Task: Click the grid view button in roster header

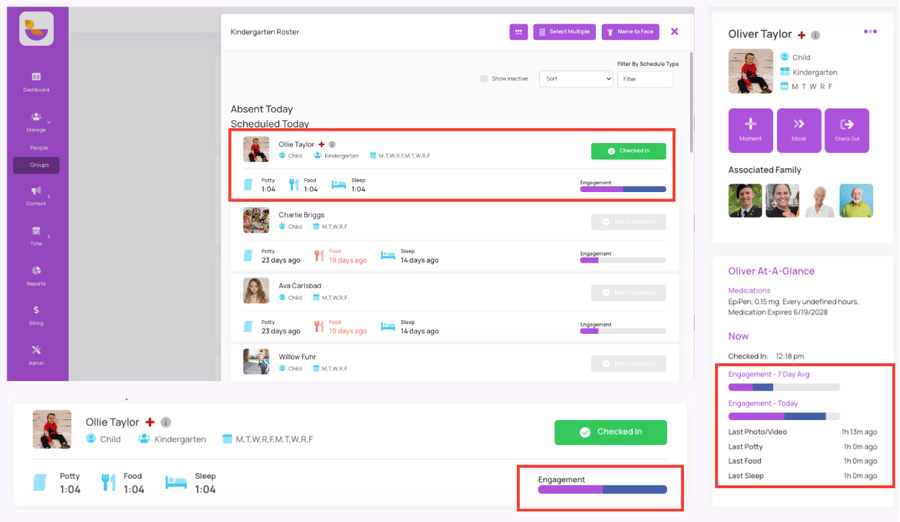Action: click(518, 32)
